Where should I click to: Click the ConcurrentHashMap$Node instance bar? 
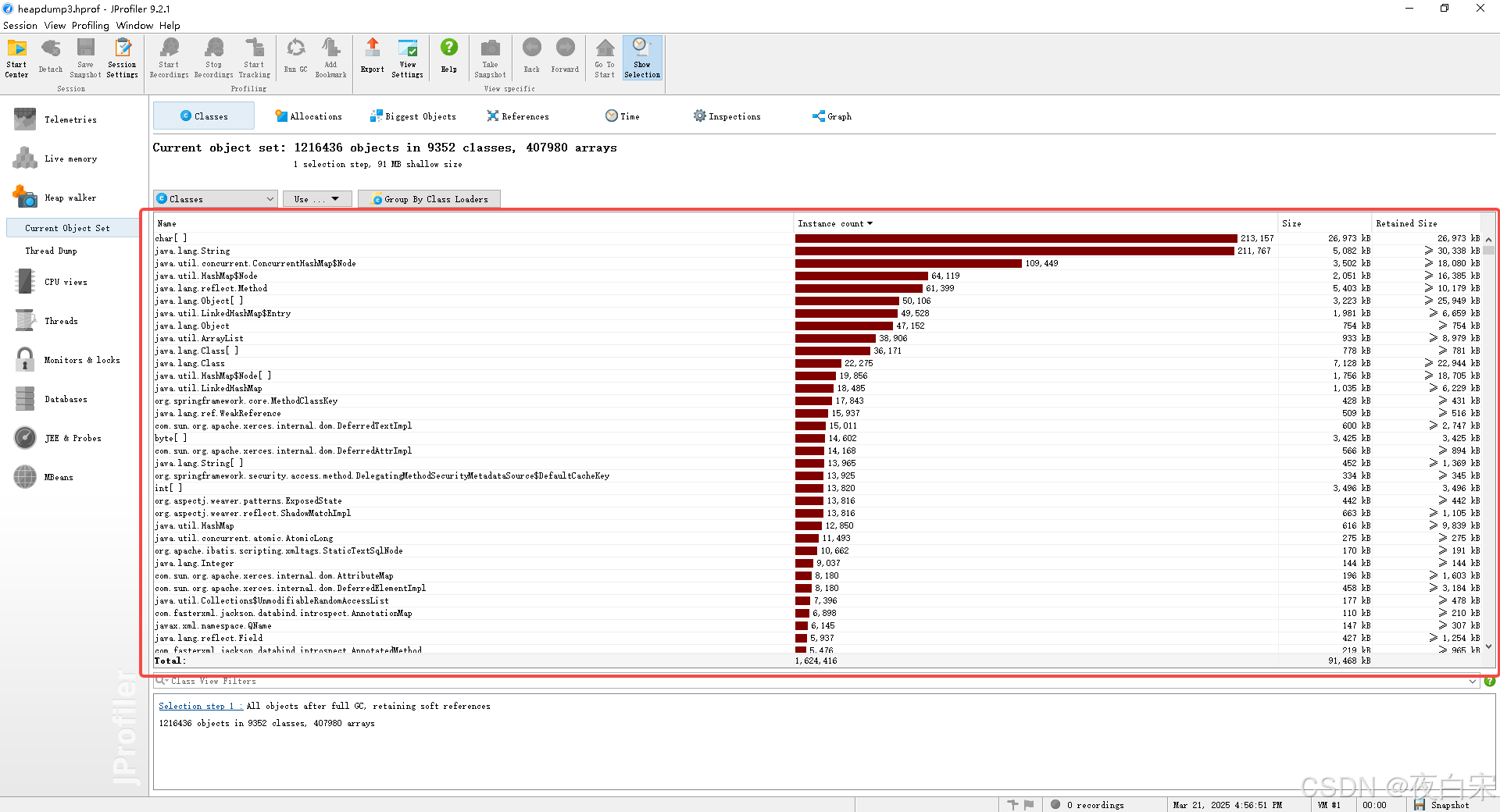pyautogui.click(x=909, y=263)
